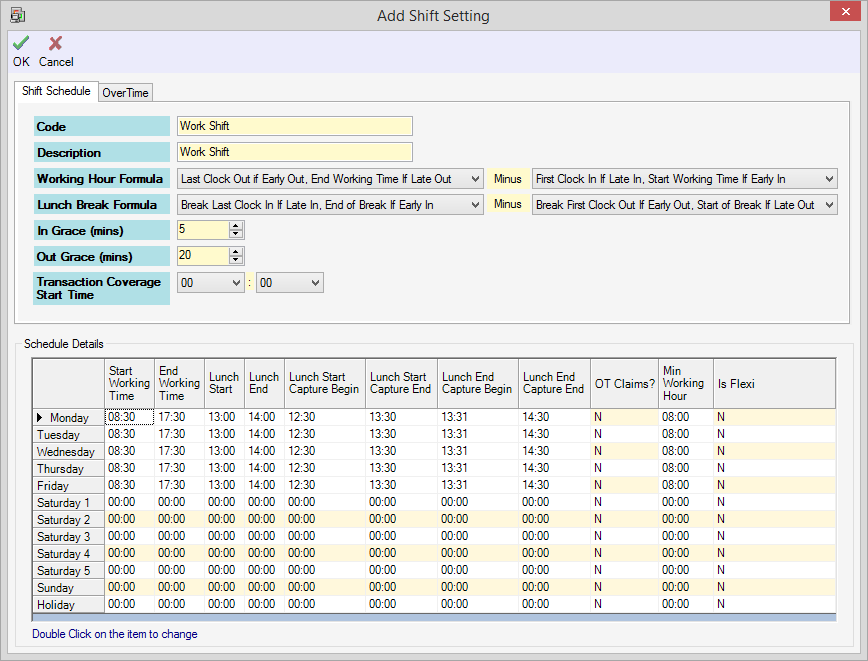Viewport: 868px width, 661px height.
Task: Open the Transaction Coverage hour dropdown
Action: coord(236,283)
